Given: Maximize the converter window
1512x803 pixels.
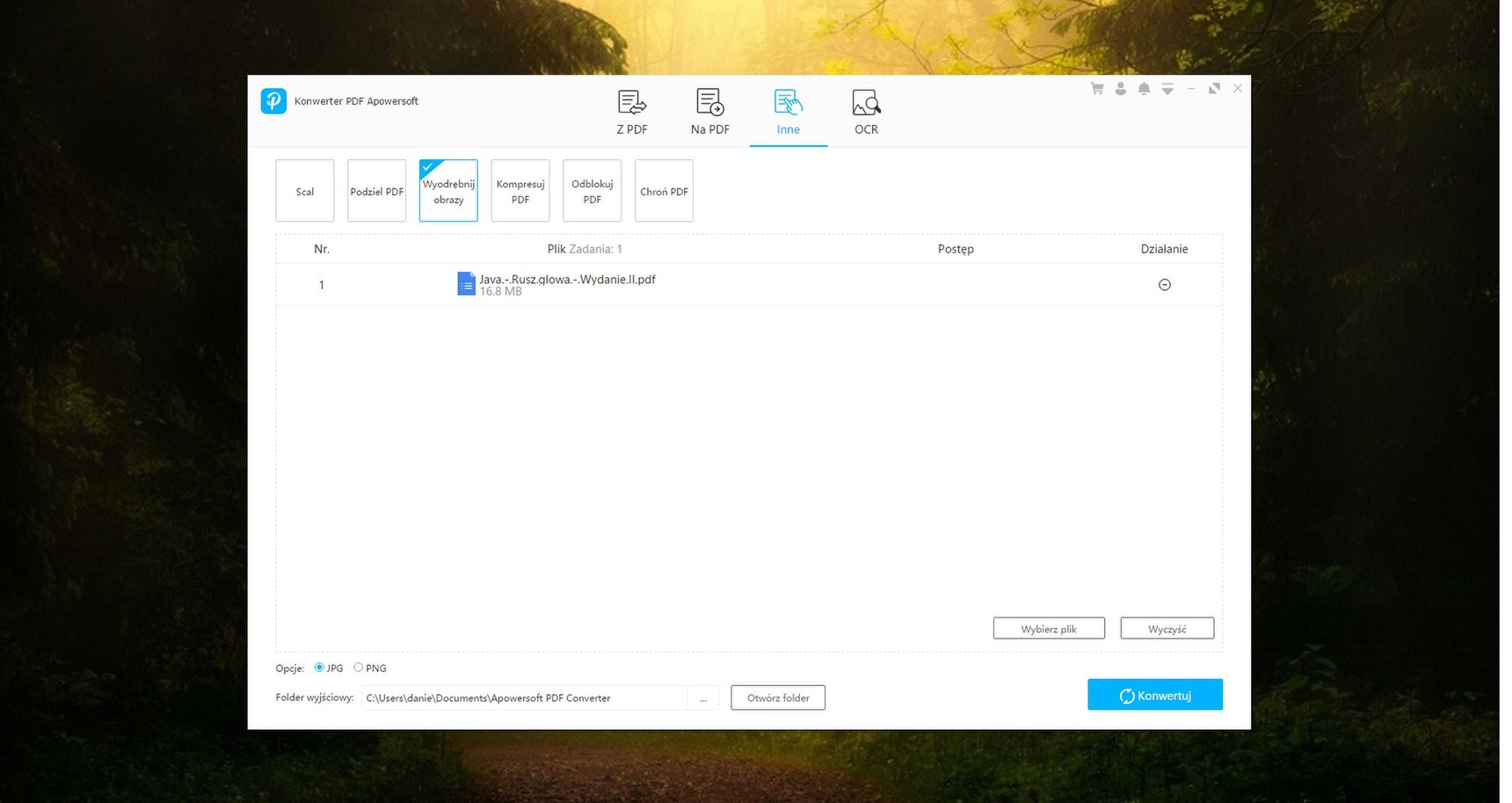Looking at the screenshot, I should click(x=1214, y=89).
